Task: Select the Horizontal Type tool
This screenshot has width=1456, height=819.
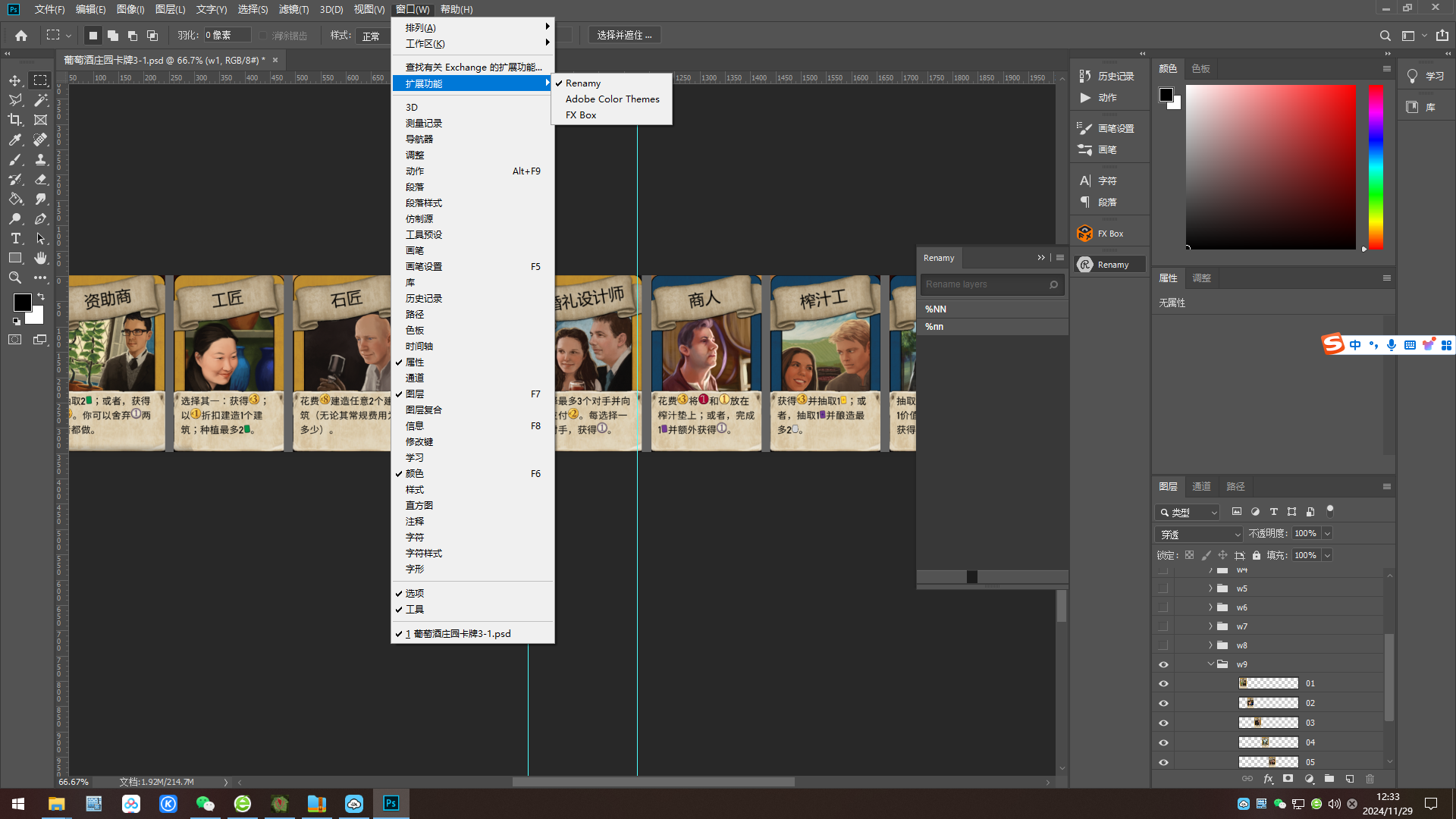Action: pyautogui.click(x=15, y=238)
